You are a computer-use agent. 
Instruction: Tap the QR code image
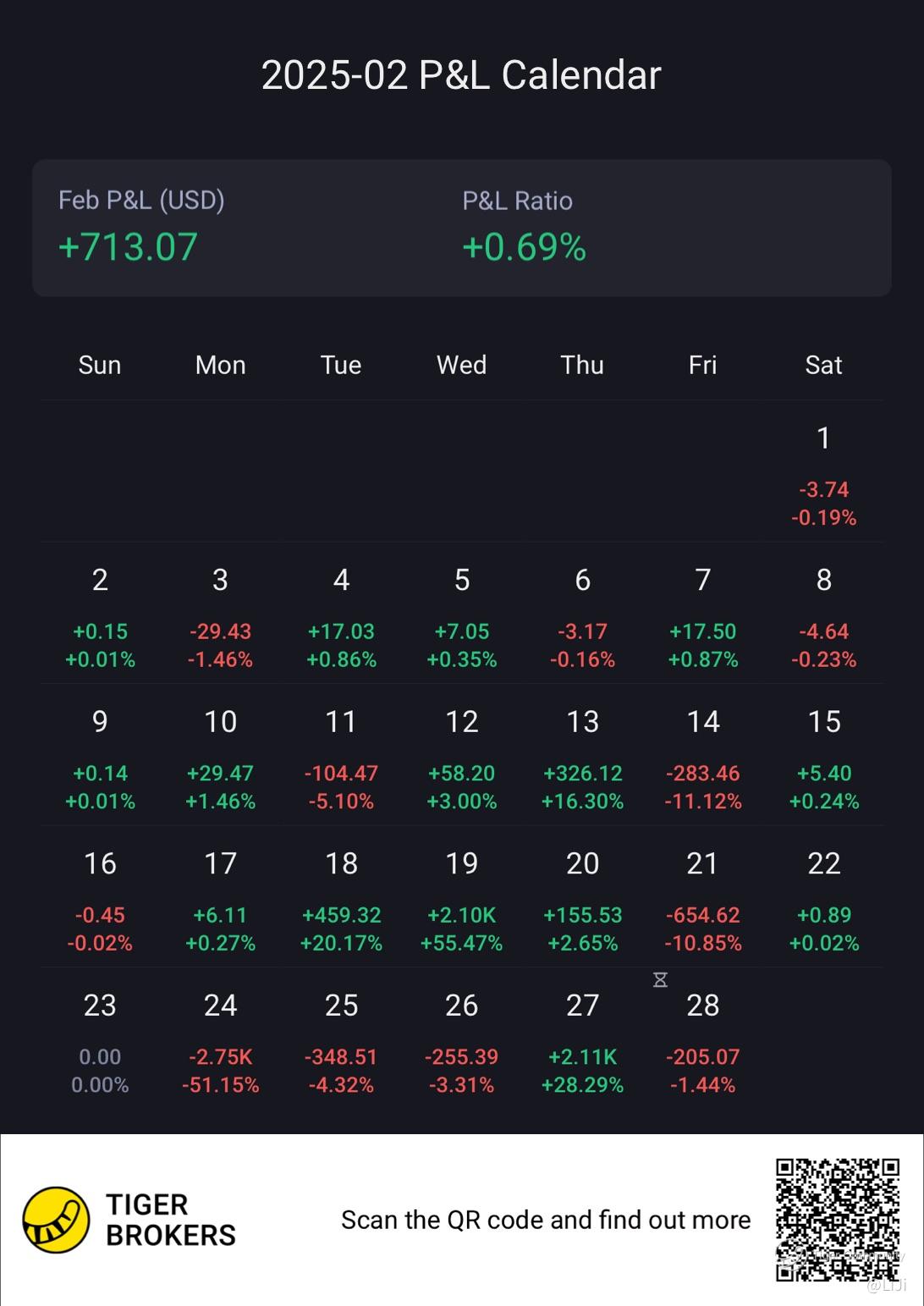point(837,1219)
